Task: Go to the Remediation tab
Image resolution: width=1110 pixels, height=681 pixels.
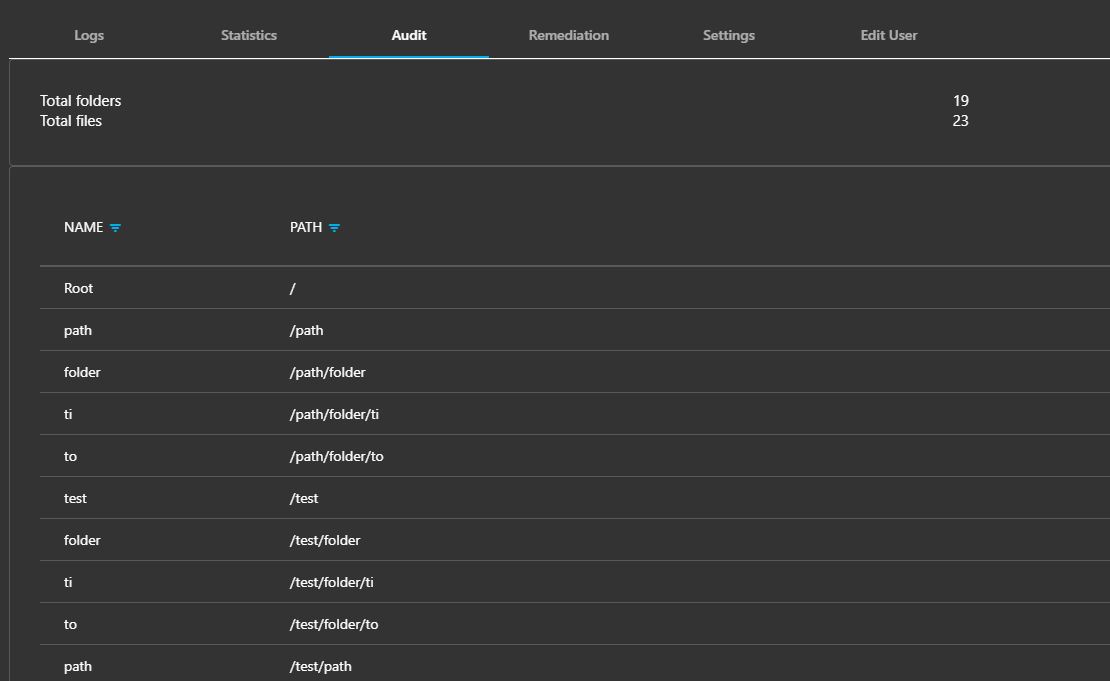Action: [x=568, y=35]
